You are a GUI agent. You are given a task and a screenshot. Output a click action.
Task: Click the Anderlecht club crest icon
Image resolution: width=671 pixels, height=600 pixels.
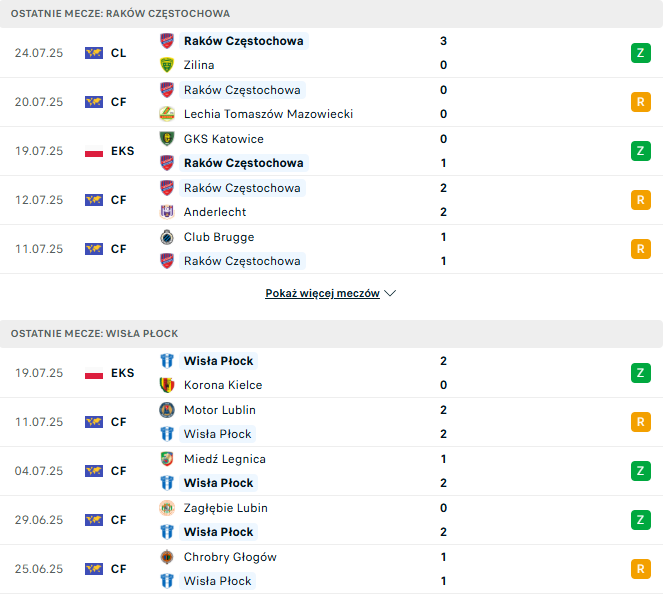pos(167,212)
